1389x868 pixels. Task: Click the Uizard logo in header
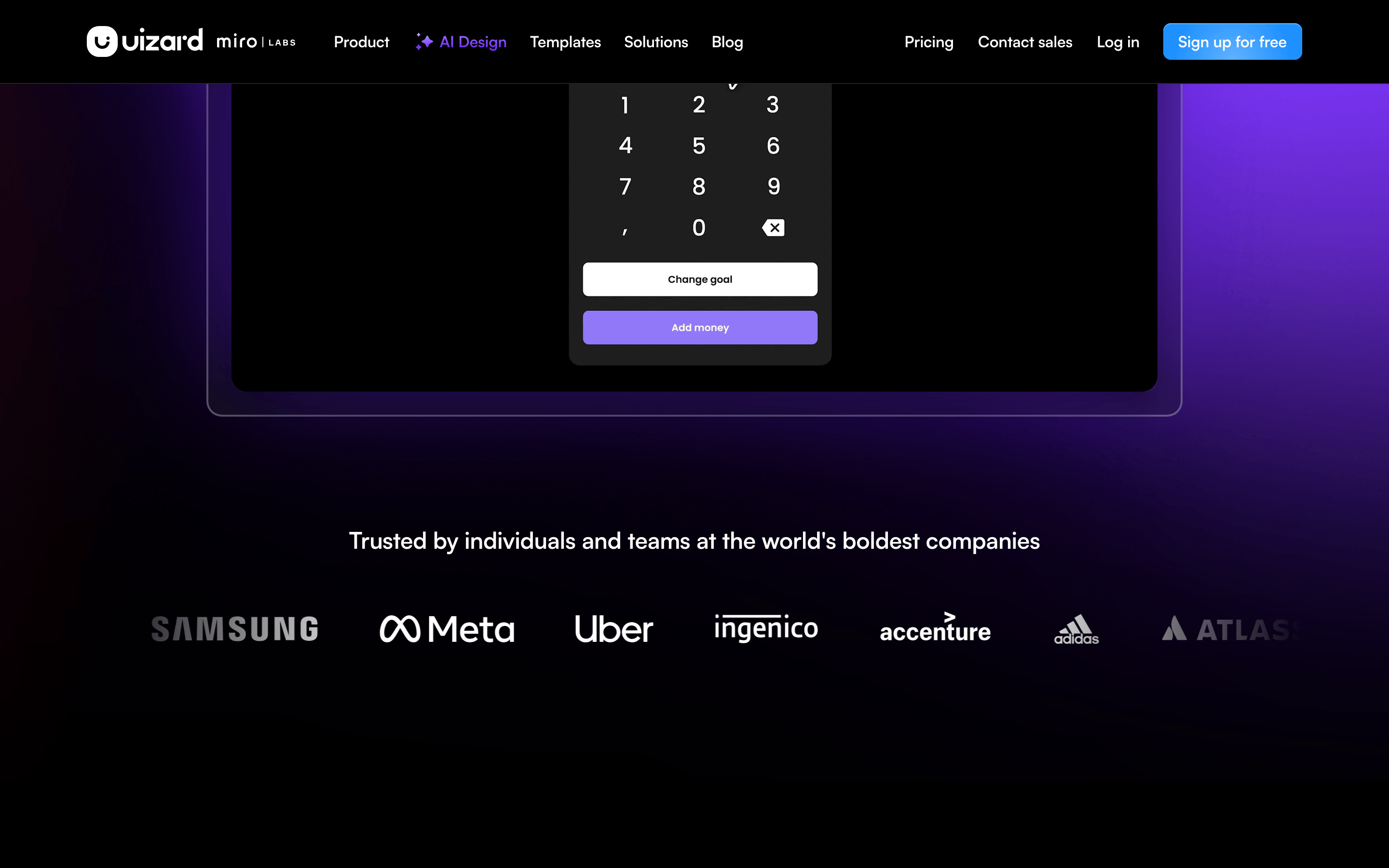pyautogui.click(x=145, y=41)
